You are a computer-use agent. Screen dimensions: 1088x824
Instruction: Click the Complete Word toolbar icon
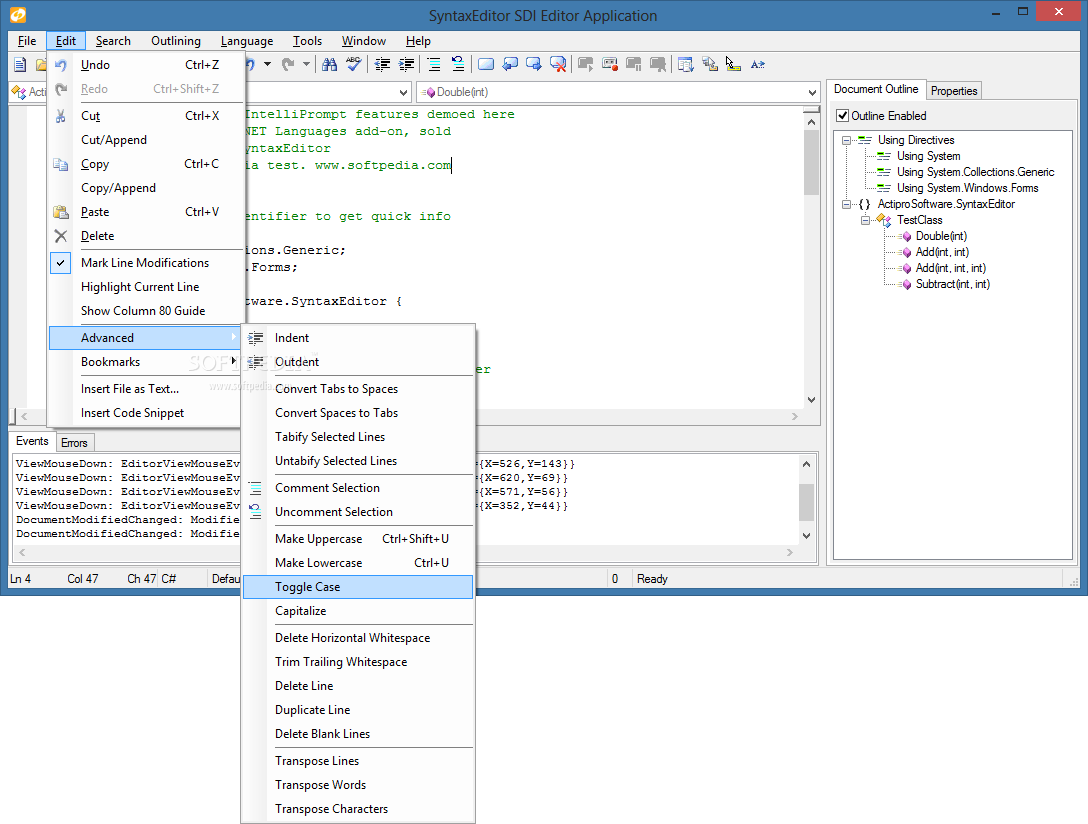tap(758, 65)
